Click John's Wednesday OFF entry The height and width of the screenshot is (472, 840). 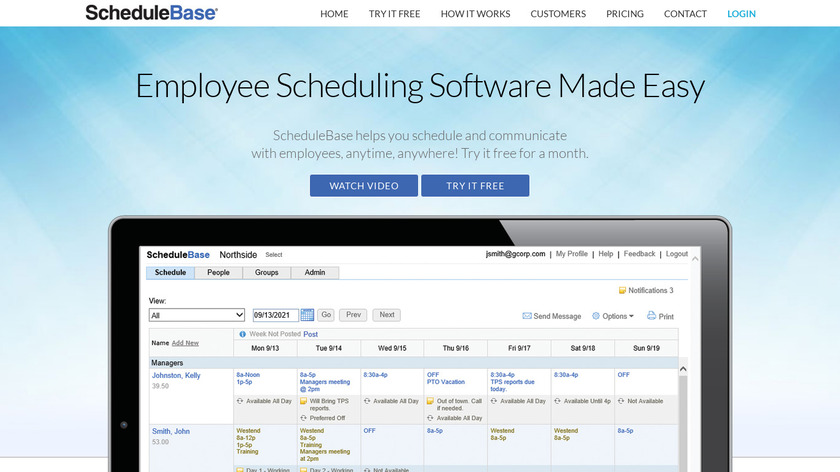[369, 431]
